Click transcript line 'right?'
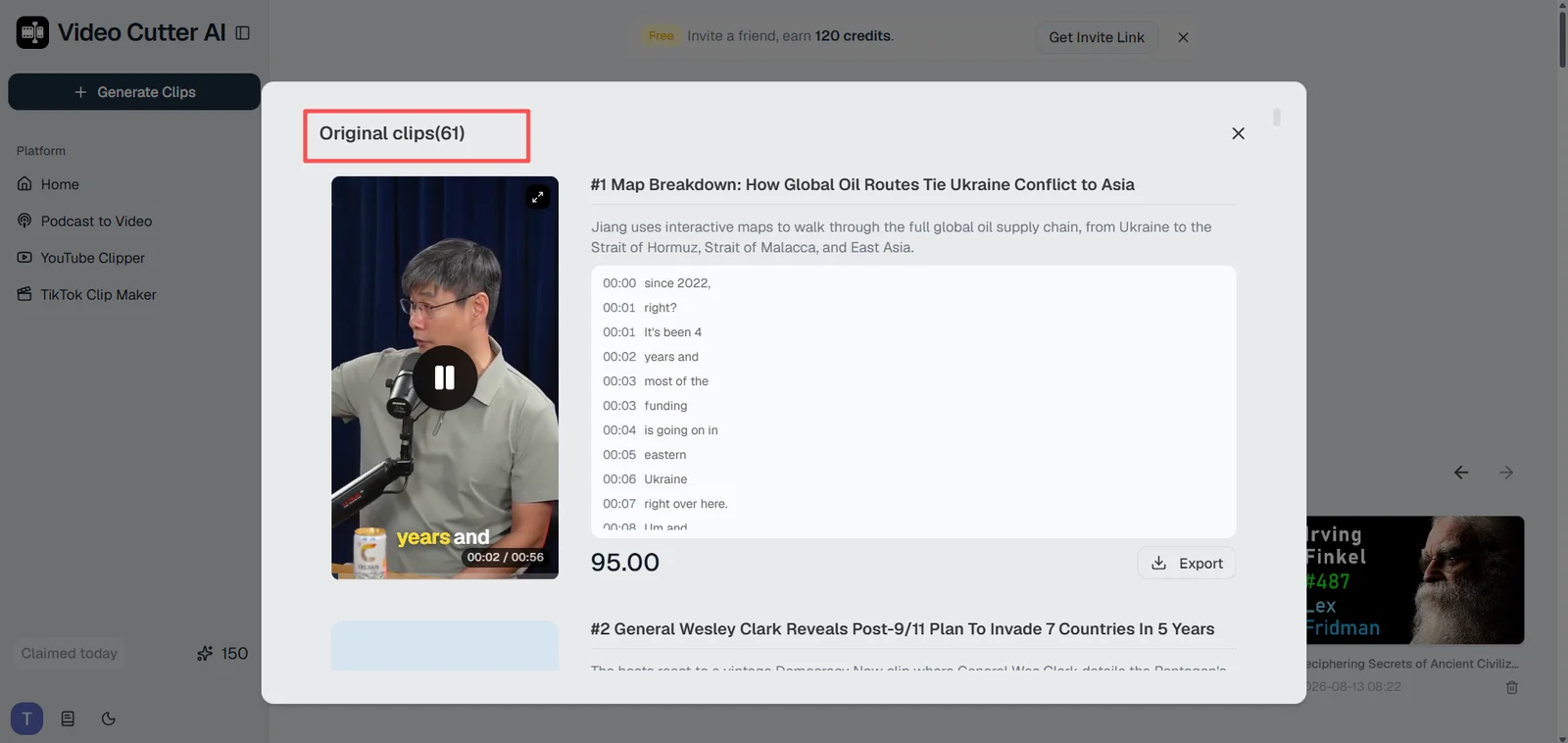 pos(661,308)
